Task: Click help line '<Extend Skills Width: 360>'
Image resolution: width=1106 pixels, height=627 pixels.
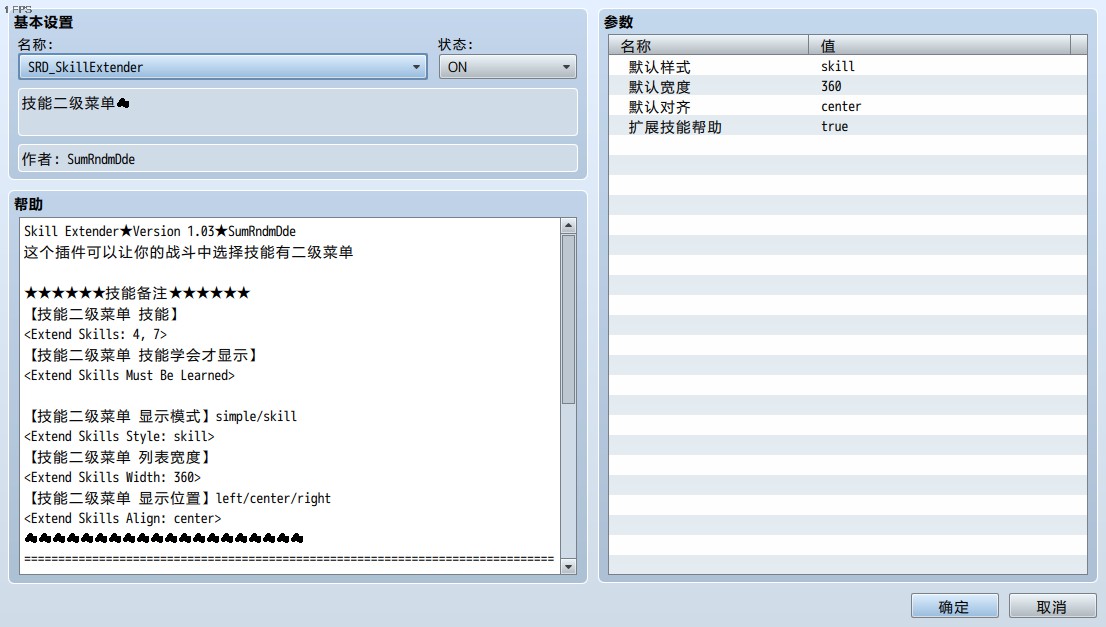Action: (112, 477)
